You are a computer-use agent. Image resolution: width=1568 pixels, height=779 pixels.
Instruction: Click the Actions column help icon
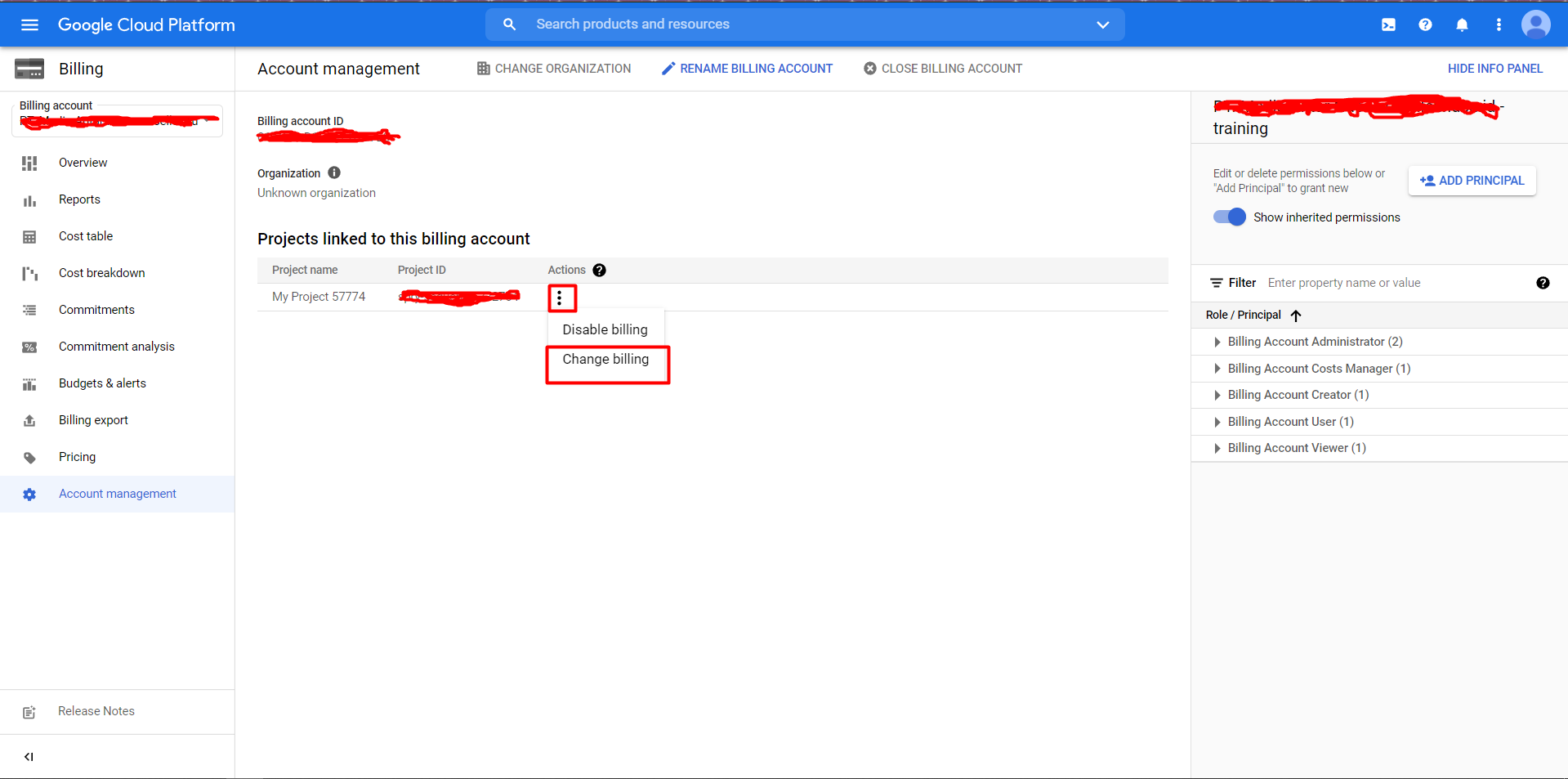(599, 271)
